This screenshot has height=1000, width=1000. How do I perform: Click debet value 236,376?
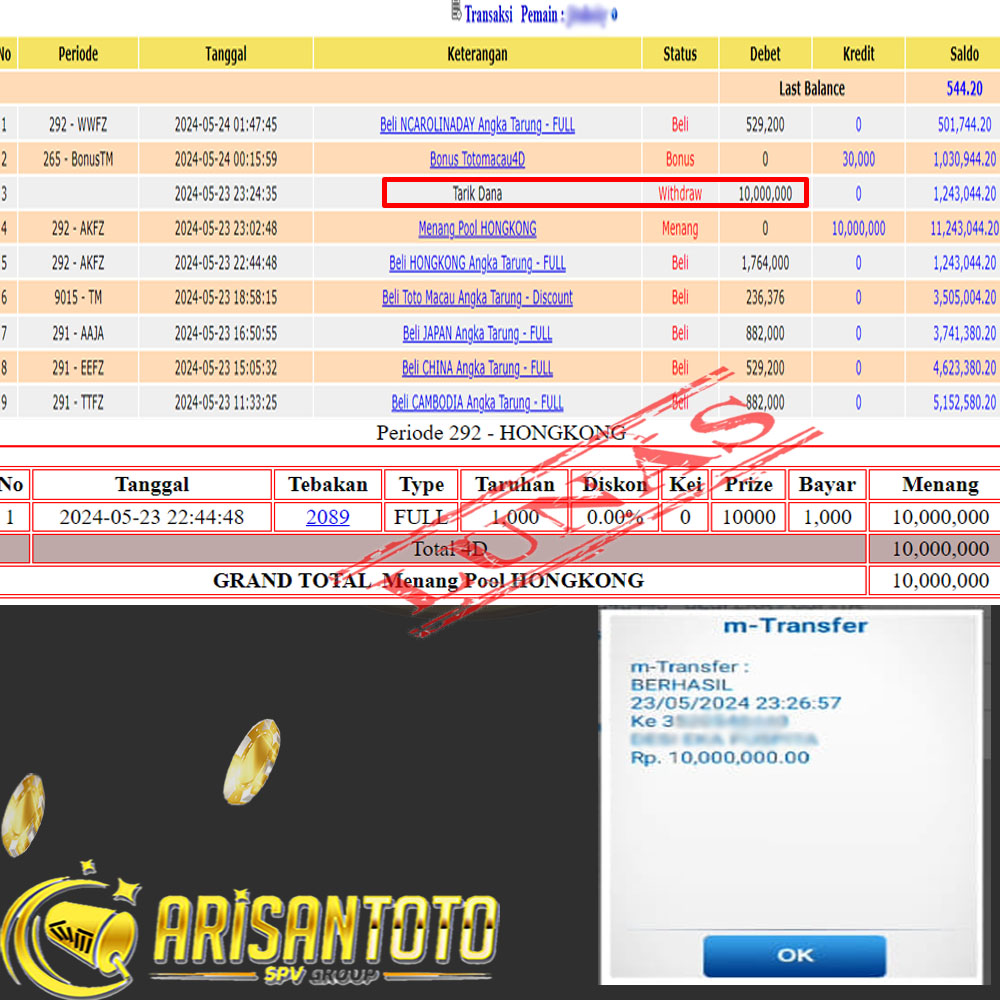pyautogui.click(x=765, y=297)
